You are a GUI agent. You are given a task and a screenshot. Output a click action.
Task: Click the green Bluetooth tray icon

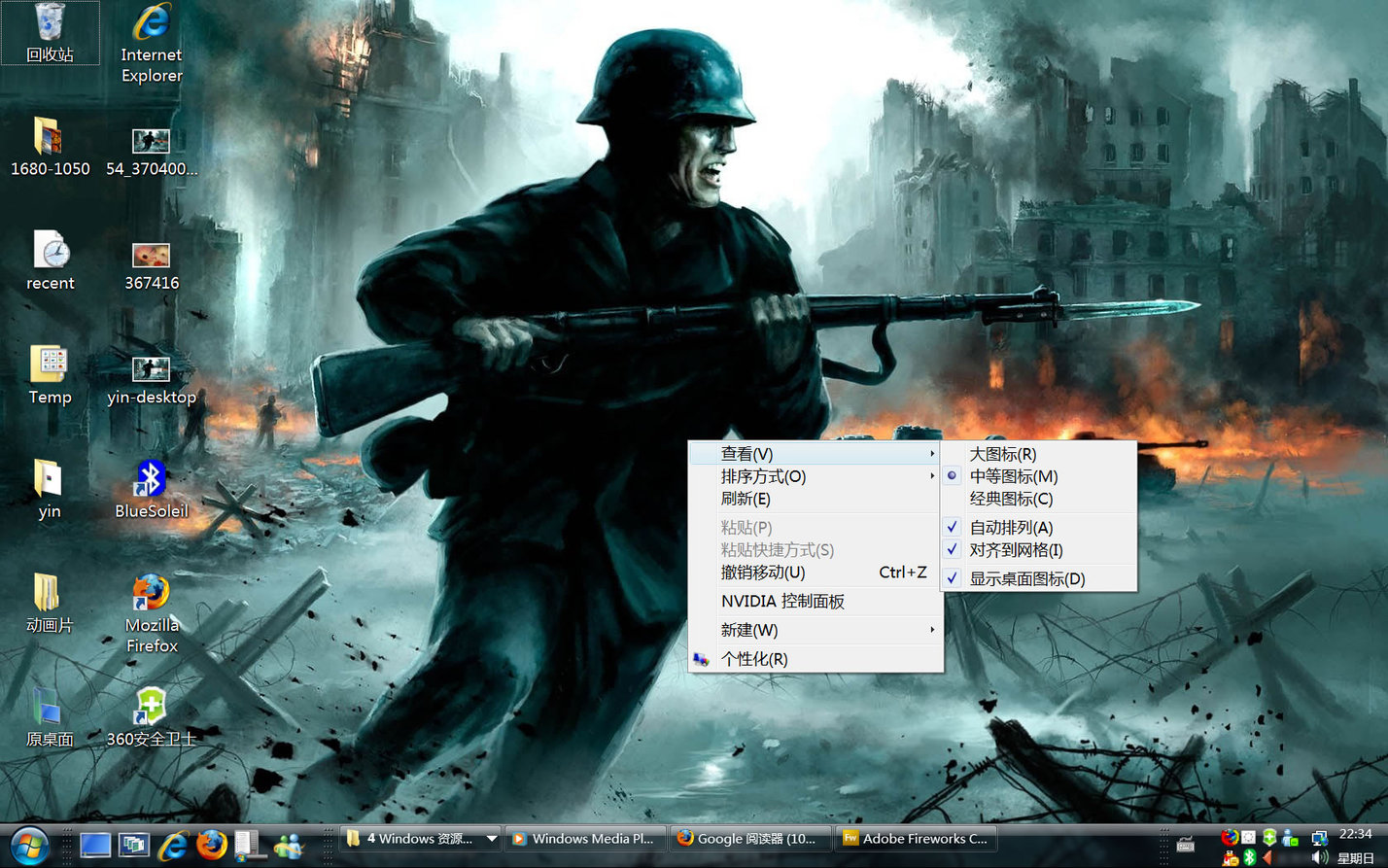pos(1250,857)
